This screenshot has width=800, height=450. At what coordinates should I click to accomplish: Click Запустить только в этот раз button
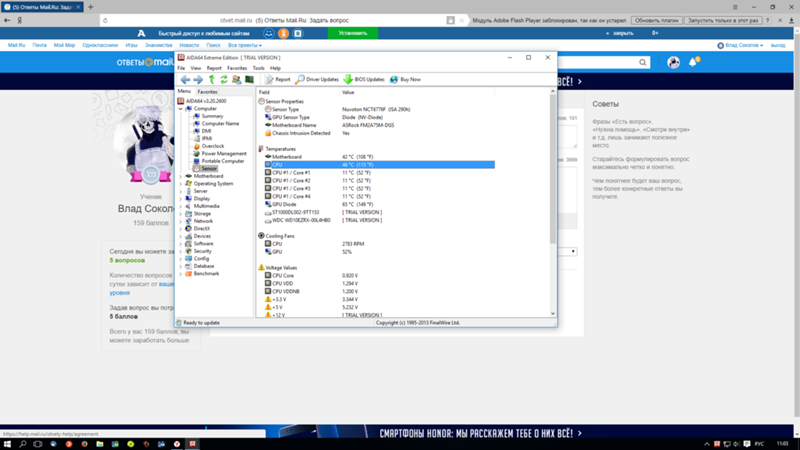[x=723, y=20]
